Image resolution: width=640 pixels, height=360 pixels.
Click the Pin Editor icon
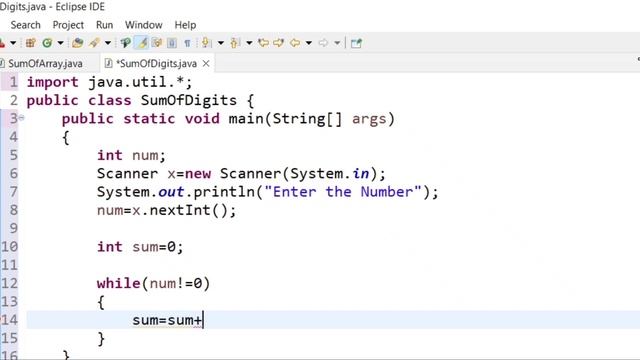pos(356,43)
